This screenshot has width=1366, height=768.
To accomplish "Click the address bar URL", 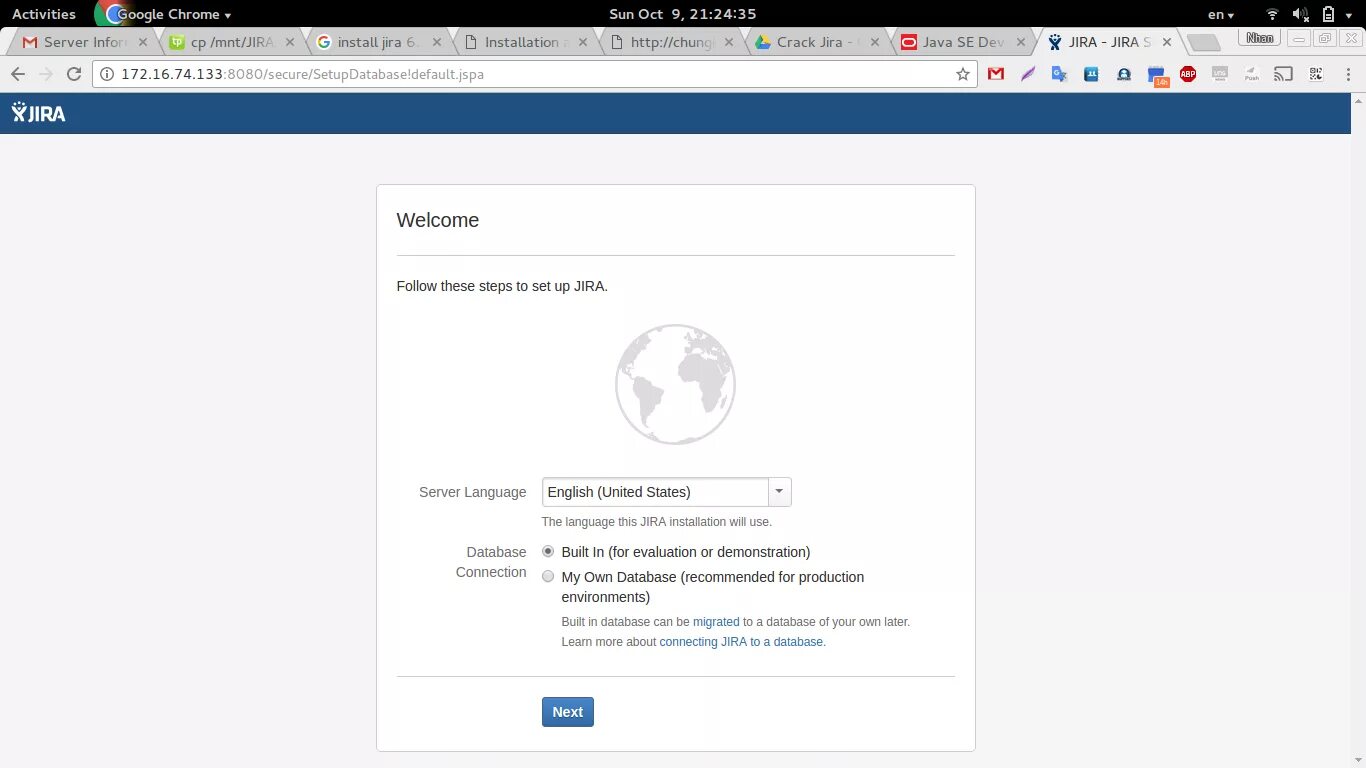I will pos(302,74).
